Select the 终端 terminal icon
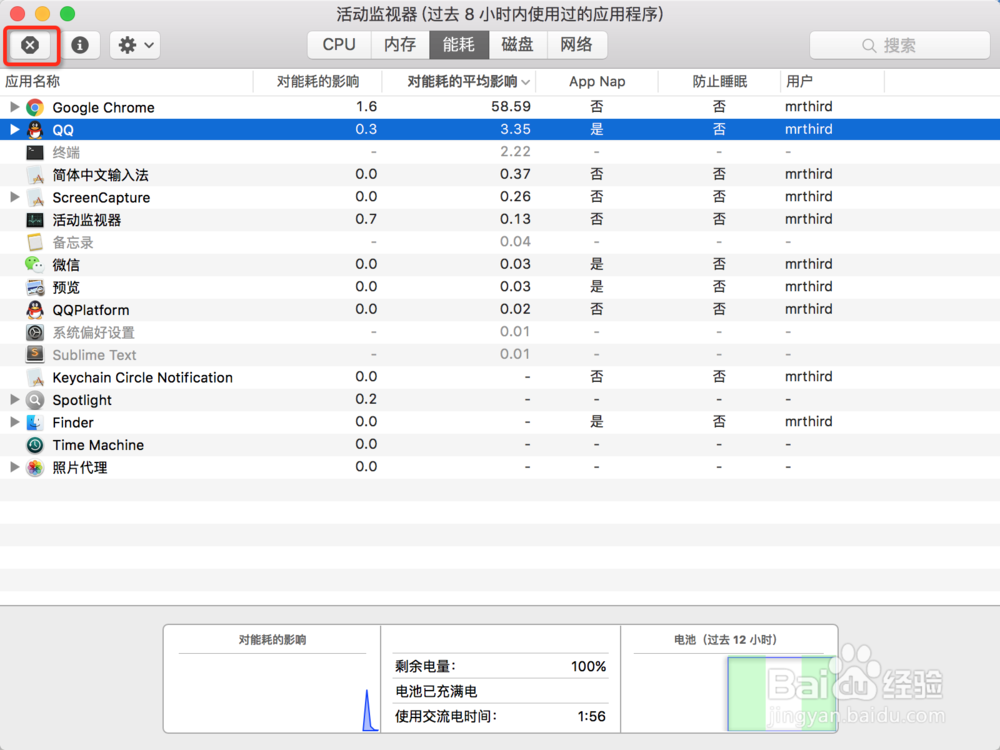 [x=34, y=152]
